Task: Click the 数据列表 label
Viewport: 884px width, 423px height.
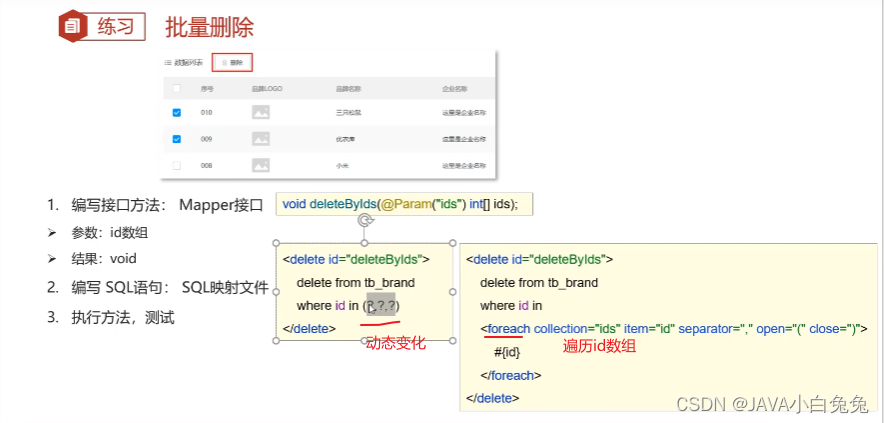Action: coord(188,63)
